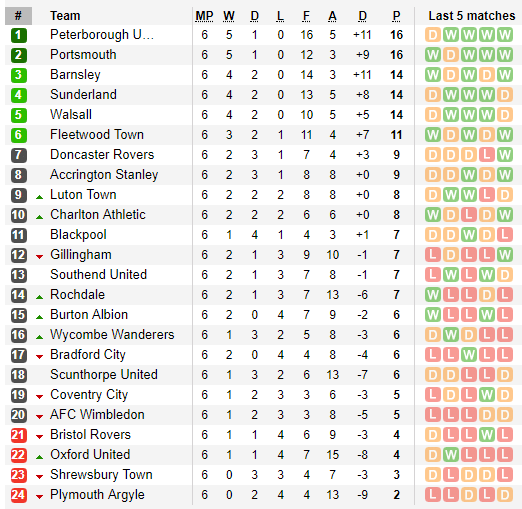Click Blackpool's green W result badge

pos(469,235)
